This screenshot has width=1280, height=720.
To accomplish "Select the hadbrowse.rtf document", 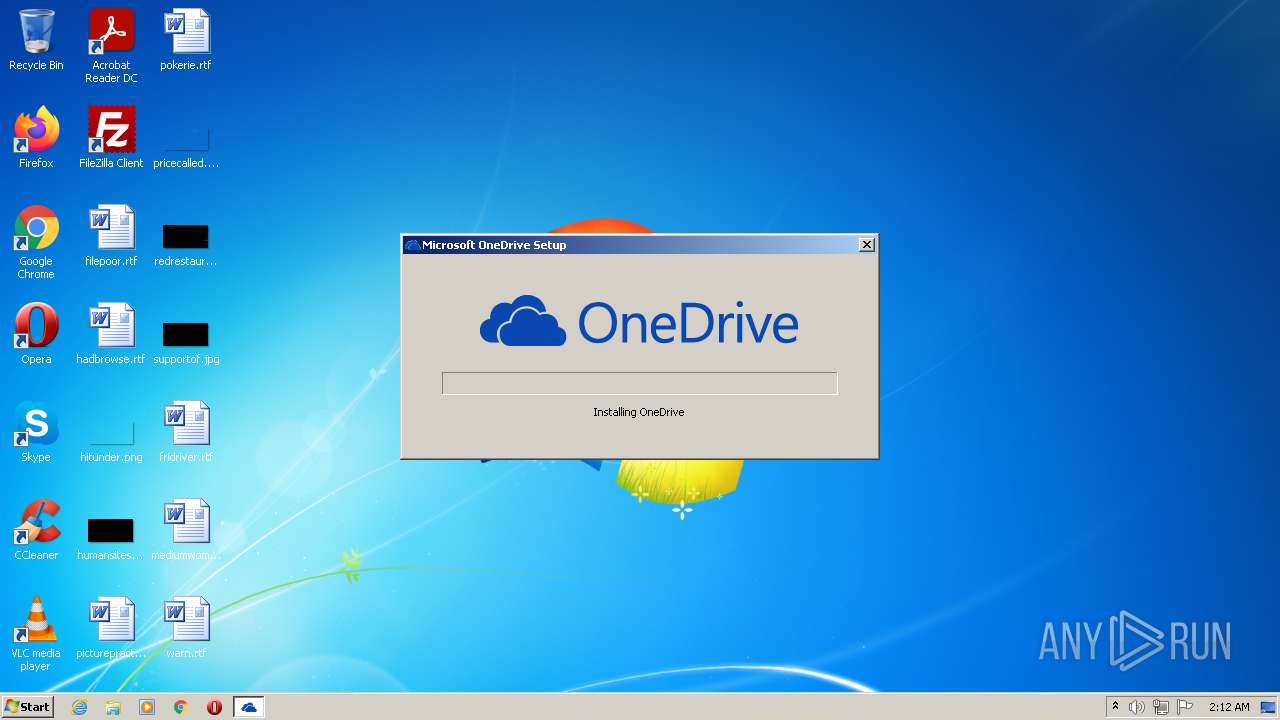I will [x=111, y=334].
